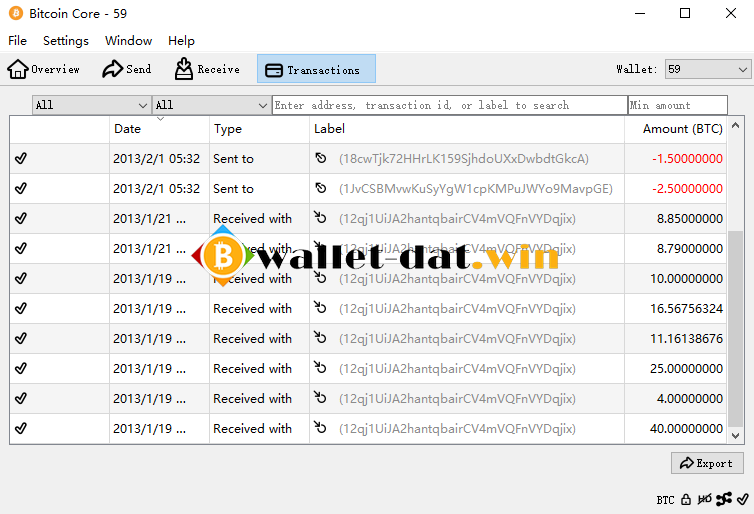Image resolution: width=754 pixels, height=514 pixels.
Task: Click the wallet encryption lock icon
Action: 686,500
